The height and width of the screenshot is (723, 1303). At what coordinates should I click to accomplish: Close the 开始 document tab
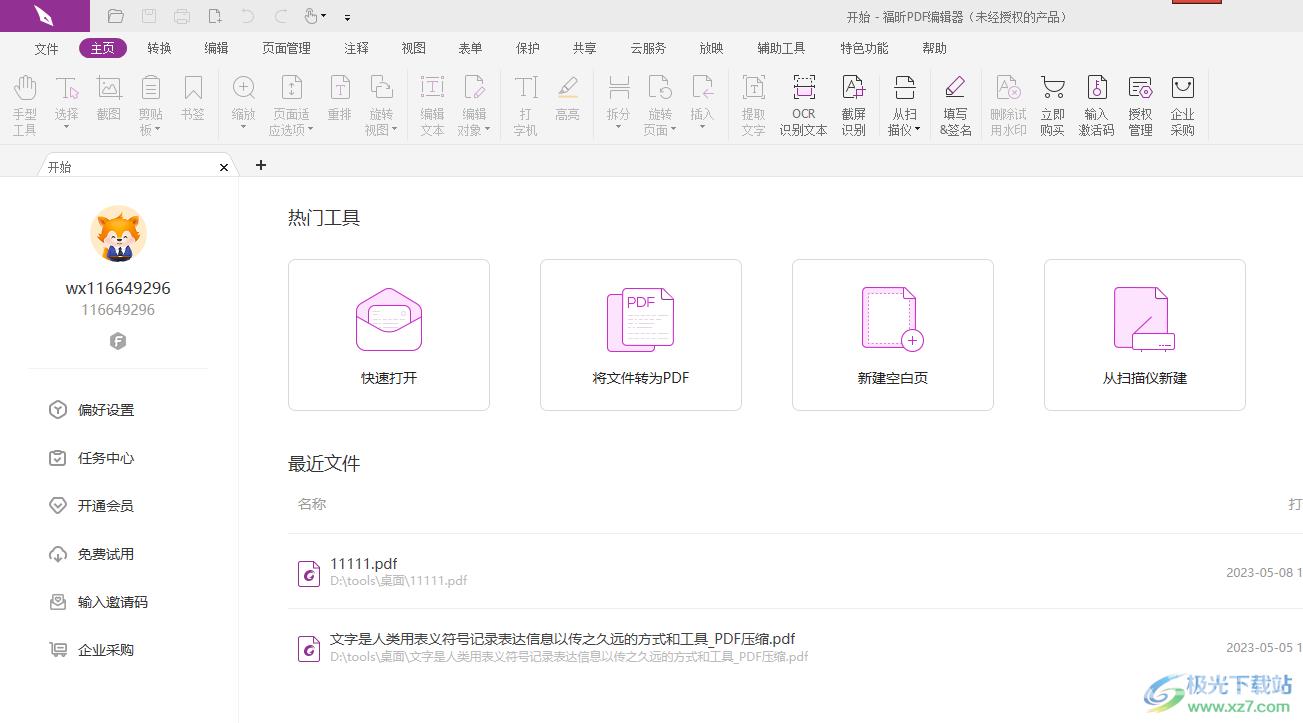point(224,167)
